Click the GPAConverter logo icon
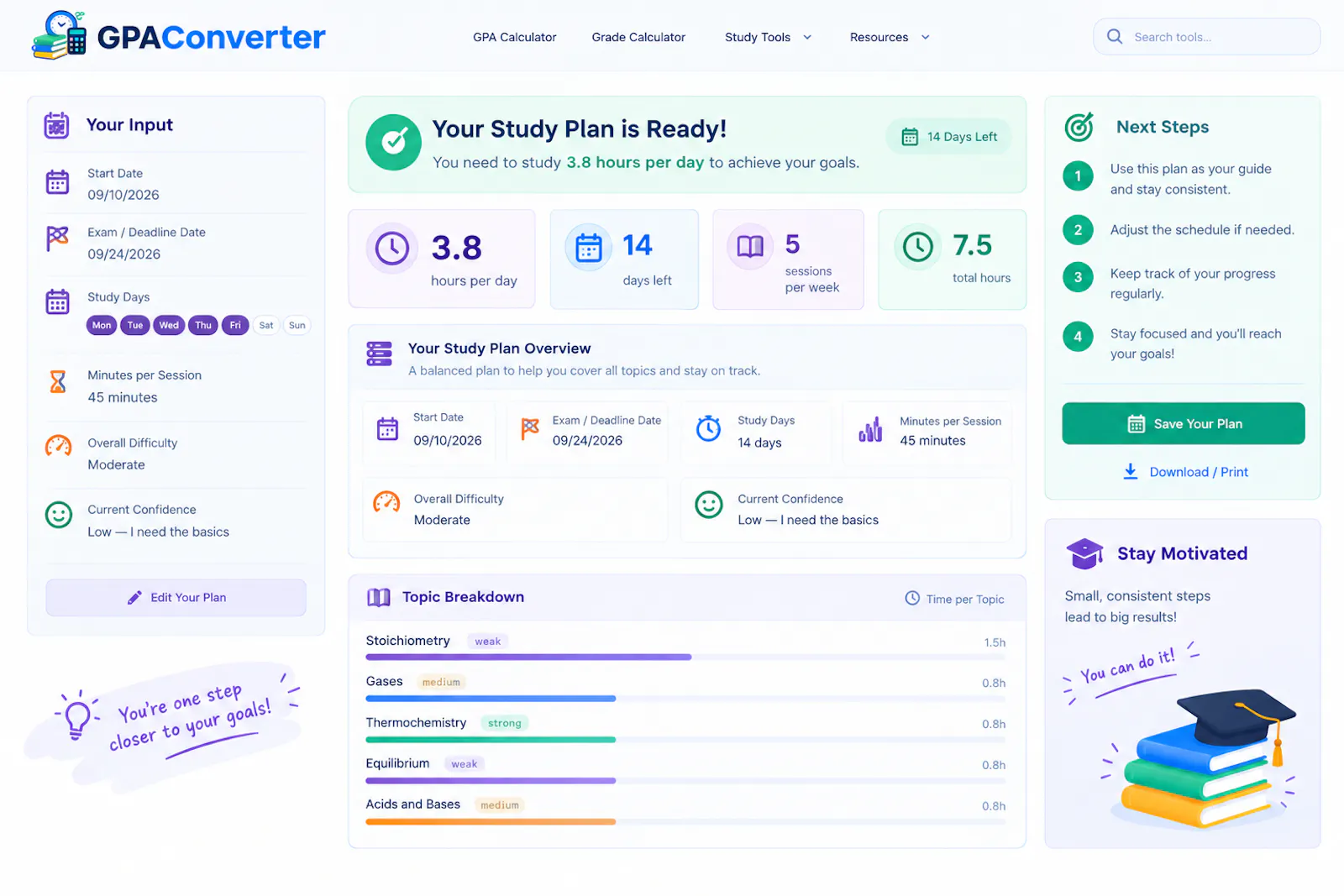The height and width of the screenshot is (896, 1344). 60,35
